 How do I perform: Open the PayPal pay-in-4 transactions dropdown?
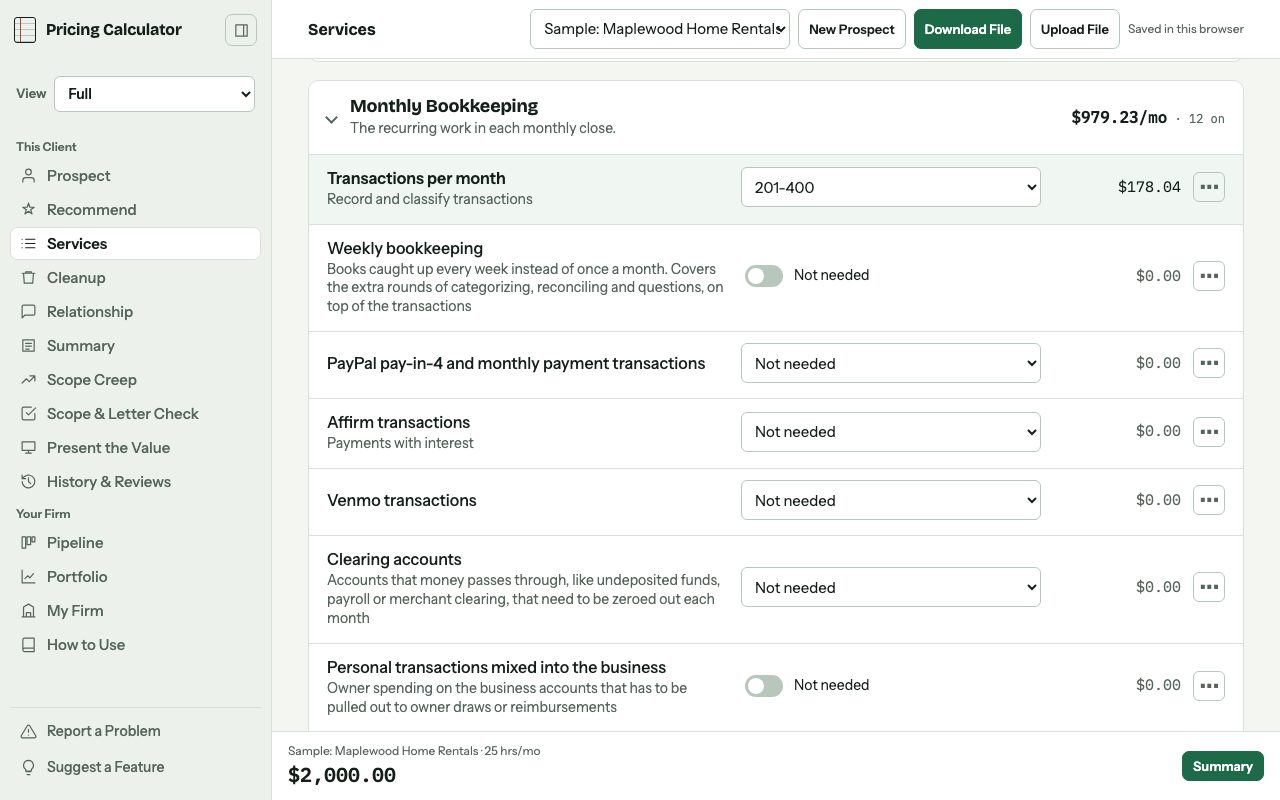891,363
